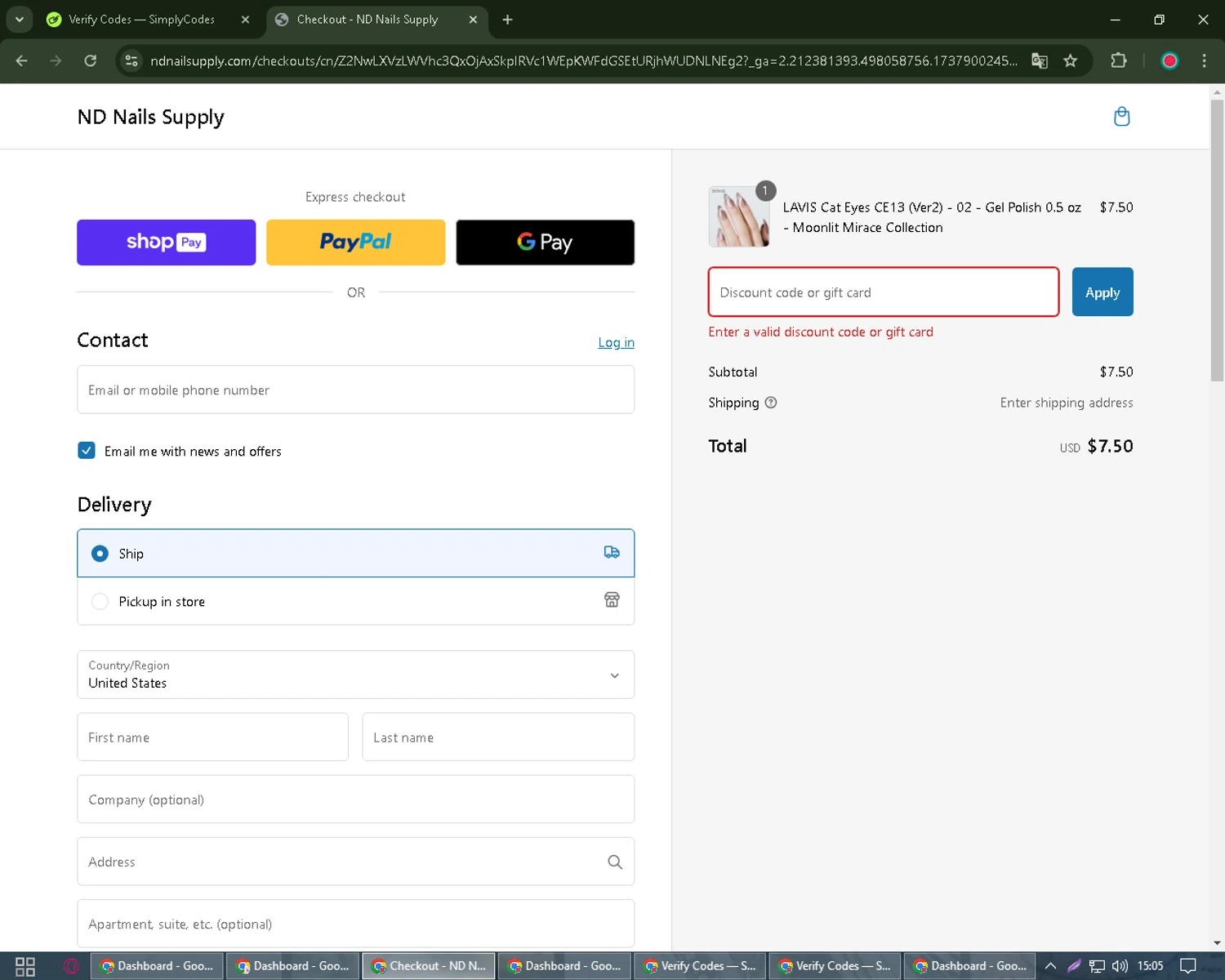The height and width of the screenshot is (980, 1225).
Task: Click the ND Nails Supply store title
Action: (x=150, y=117)
